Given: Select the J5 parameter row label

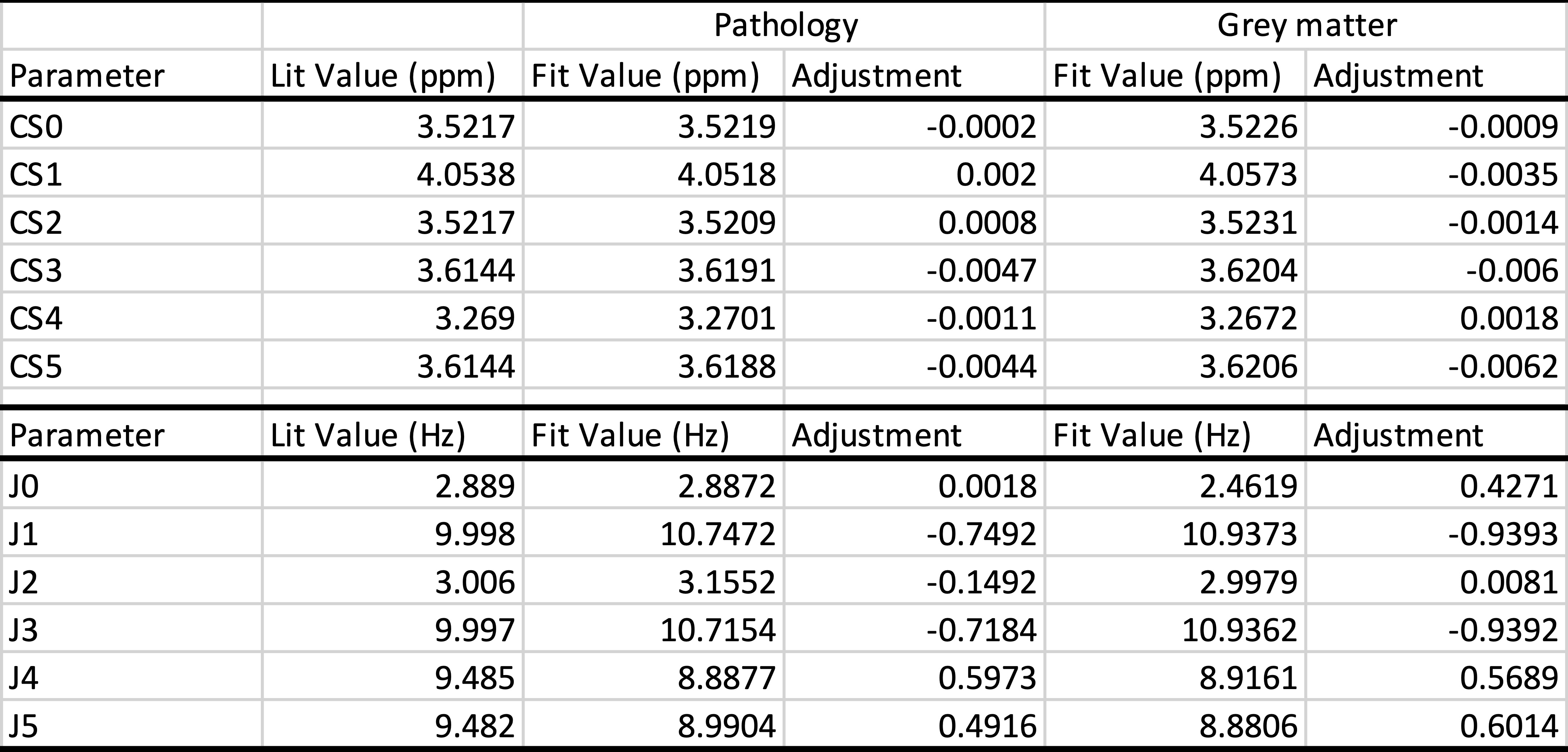Looking at the screenshot, I should pyautogui.click(x=24, y=726).
